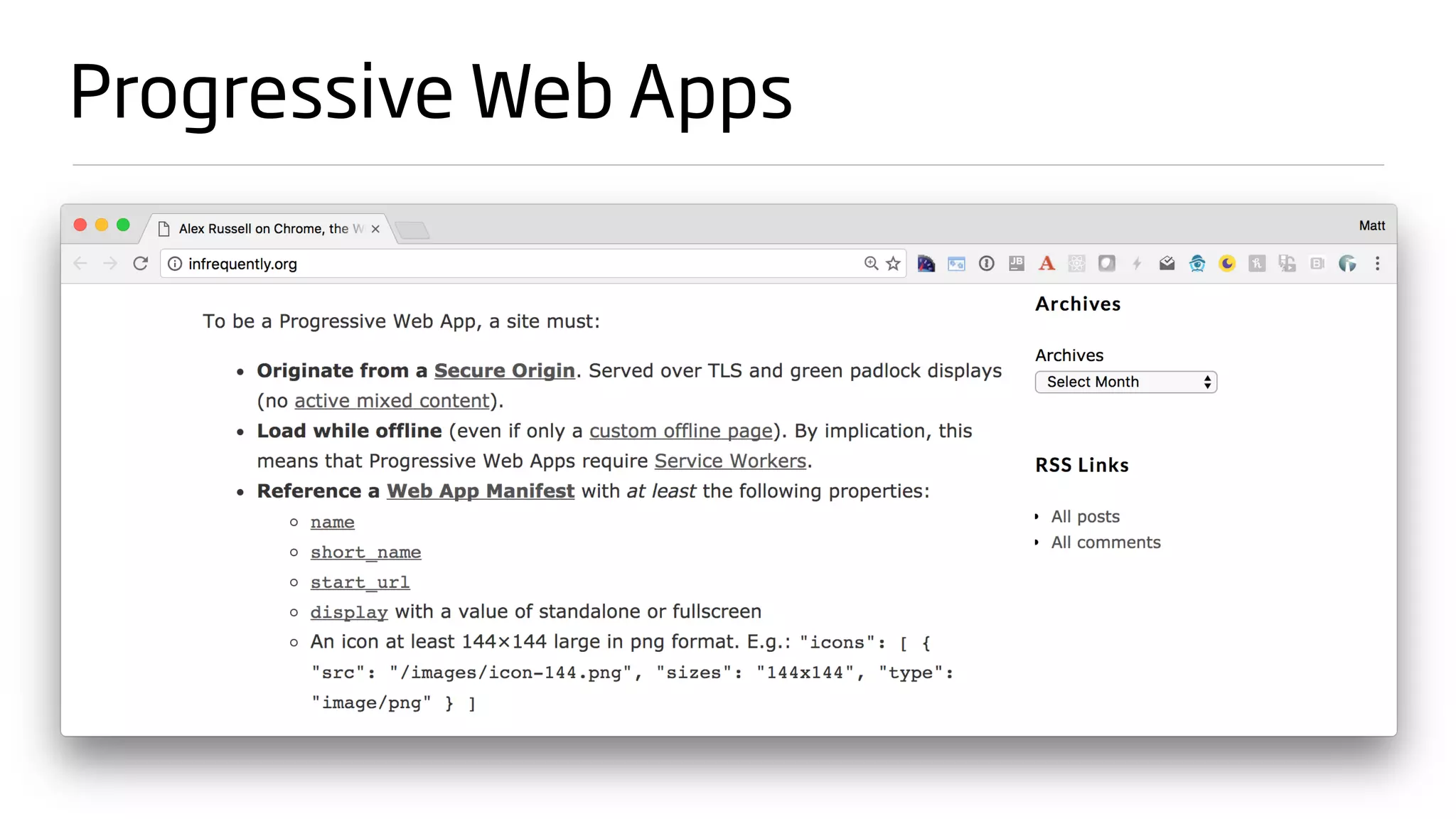1456x819 pixels.
Task: Click the gray shield extension icon
Action: click(x=1106, y=264)
